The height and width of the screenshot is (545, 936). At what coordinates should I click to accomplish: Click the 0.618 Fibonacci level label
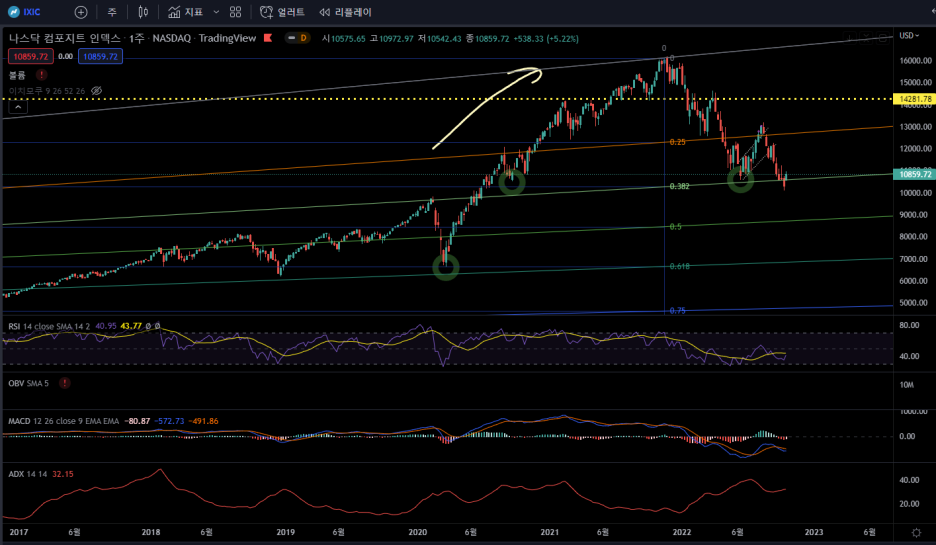tap(679, 266)
